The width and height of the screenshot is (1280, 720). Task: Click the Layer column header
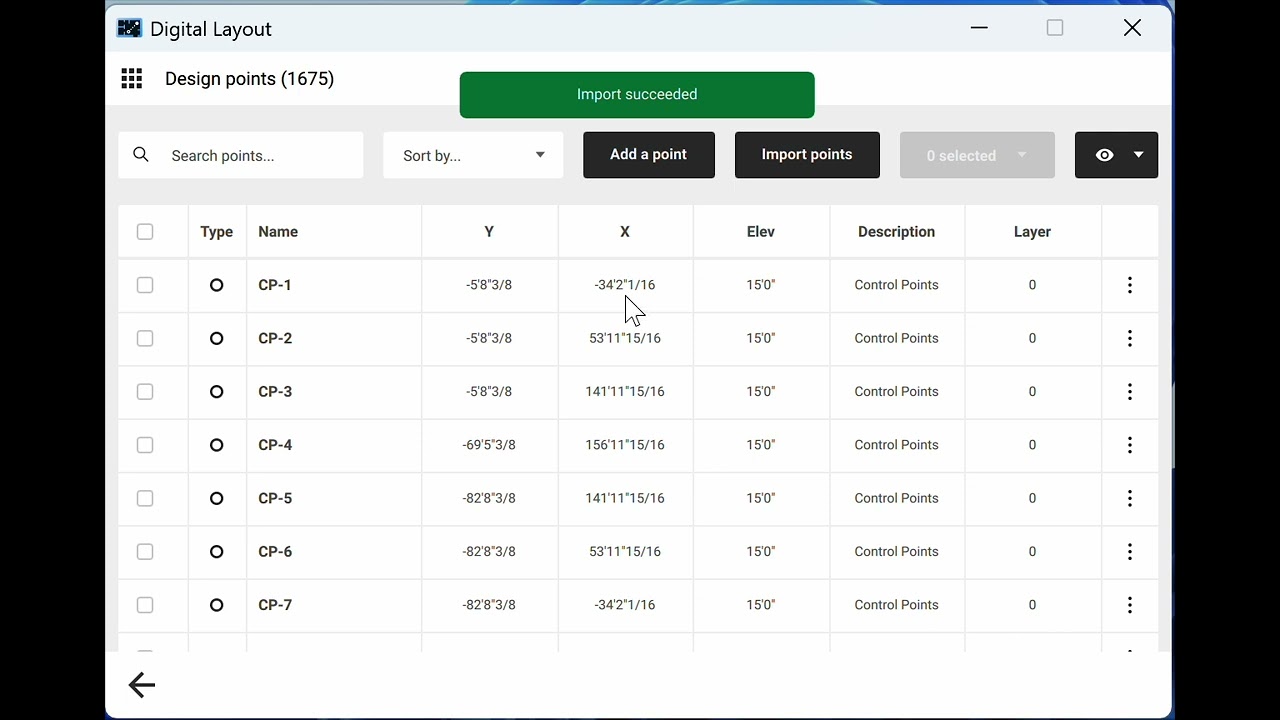1032,232
